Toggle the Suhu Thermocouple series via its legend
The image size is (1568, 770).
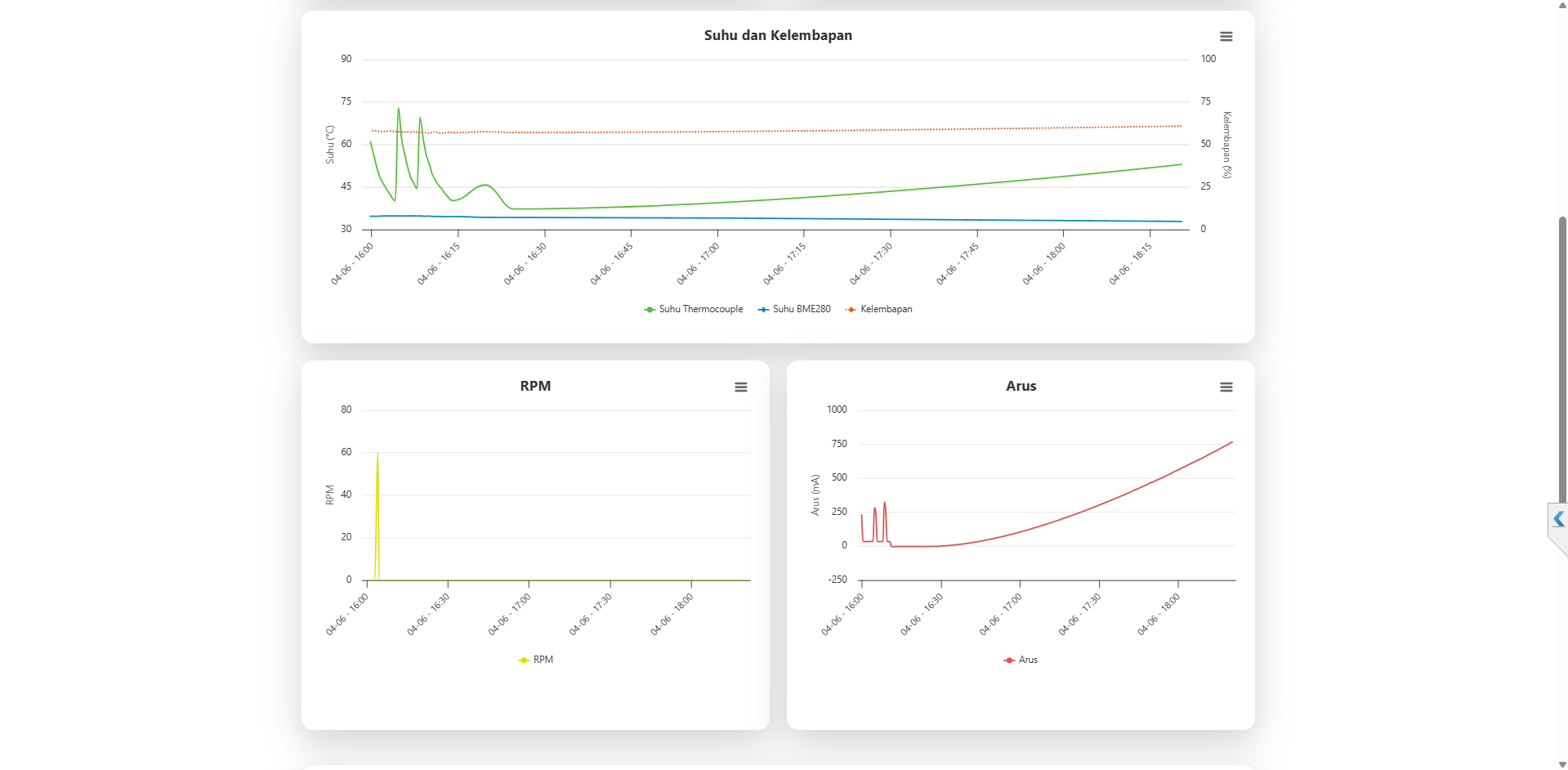point(700,309)
